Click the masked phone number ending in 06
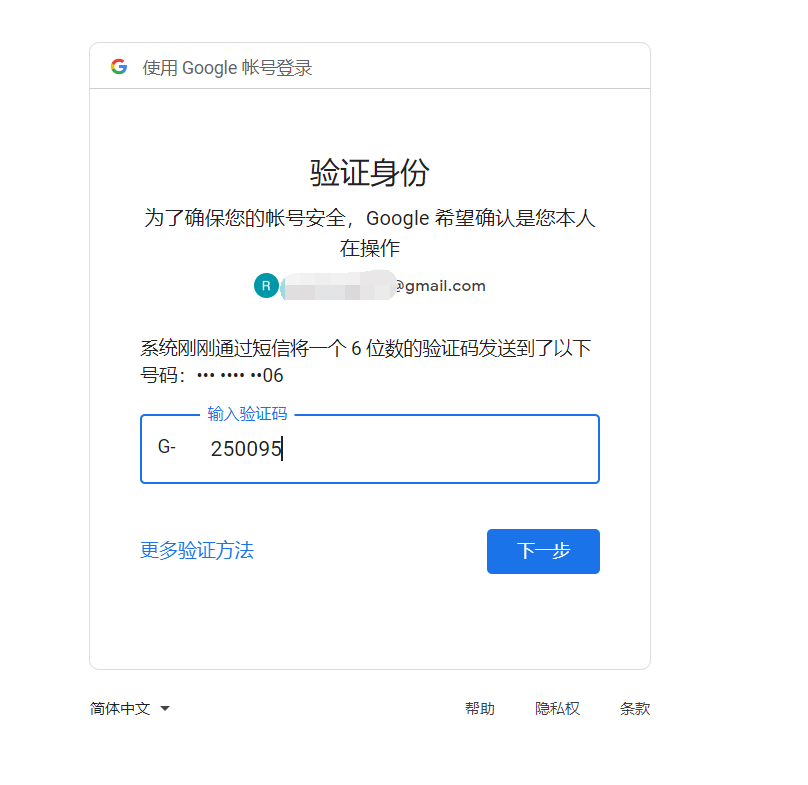Screen dimensions: 808x785 click(240, 376)
